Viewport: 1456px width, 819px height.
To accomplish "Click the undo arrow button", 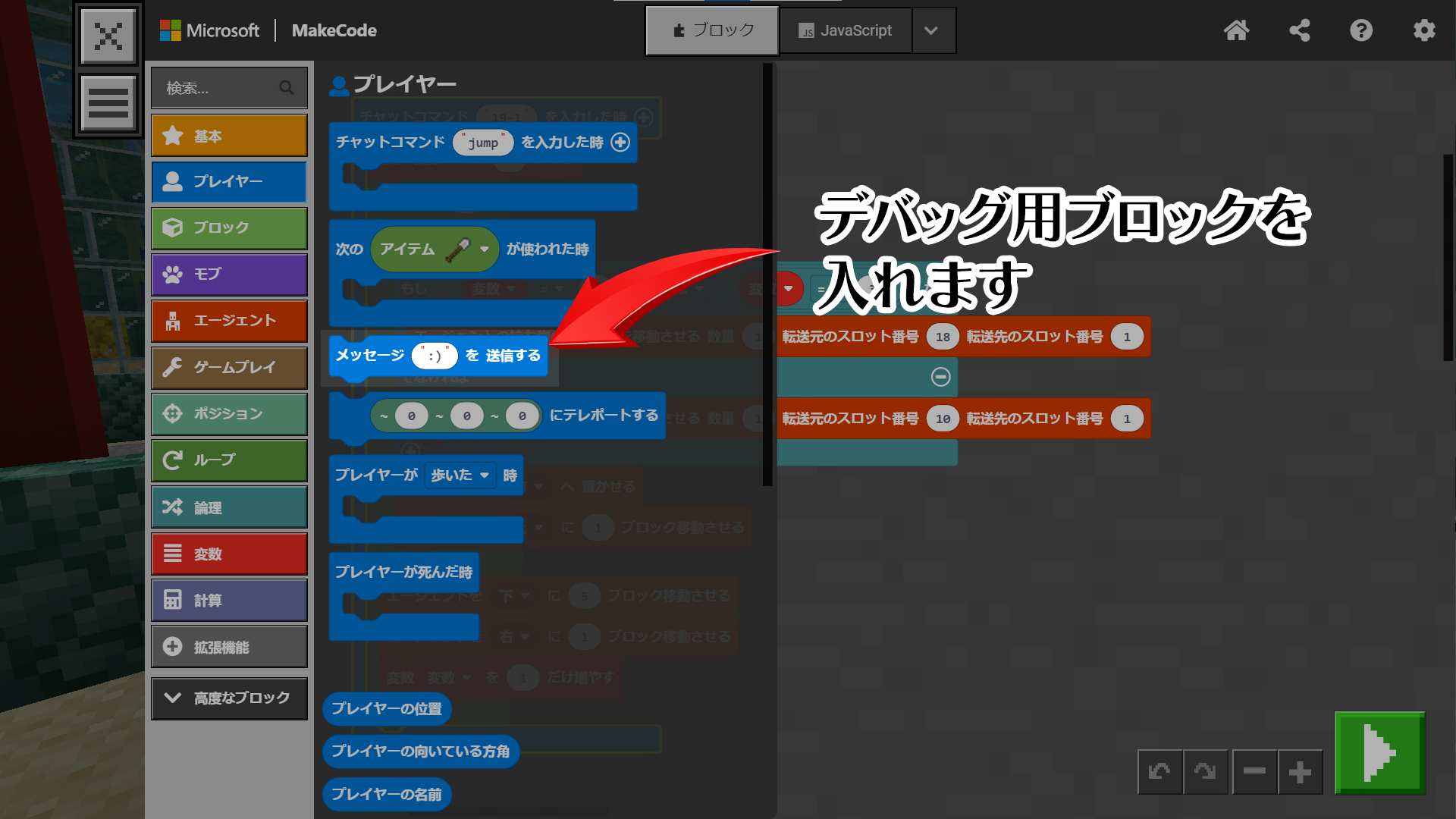I will 1159,772.
